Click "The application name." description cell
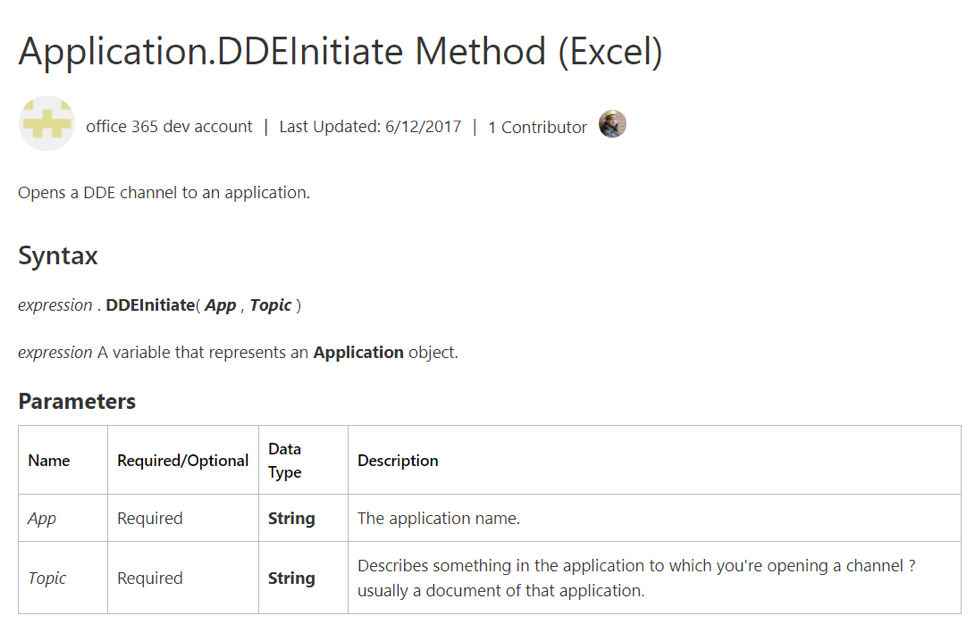The image size is (975, 625). pyautogui.click(x=438, y=519)
